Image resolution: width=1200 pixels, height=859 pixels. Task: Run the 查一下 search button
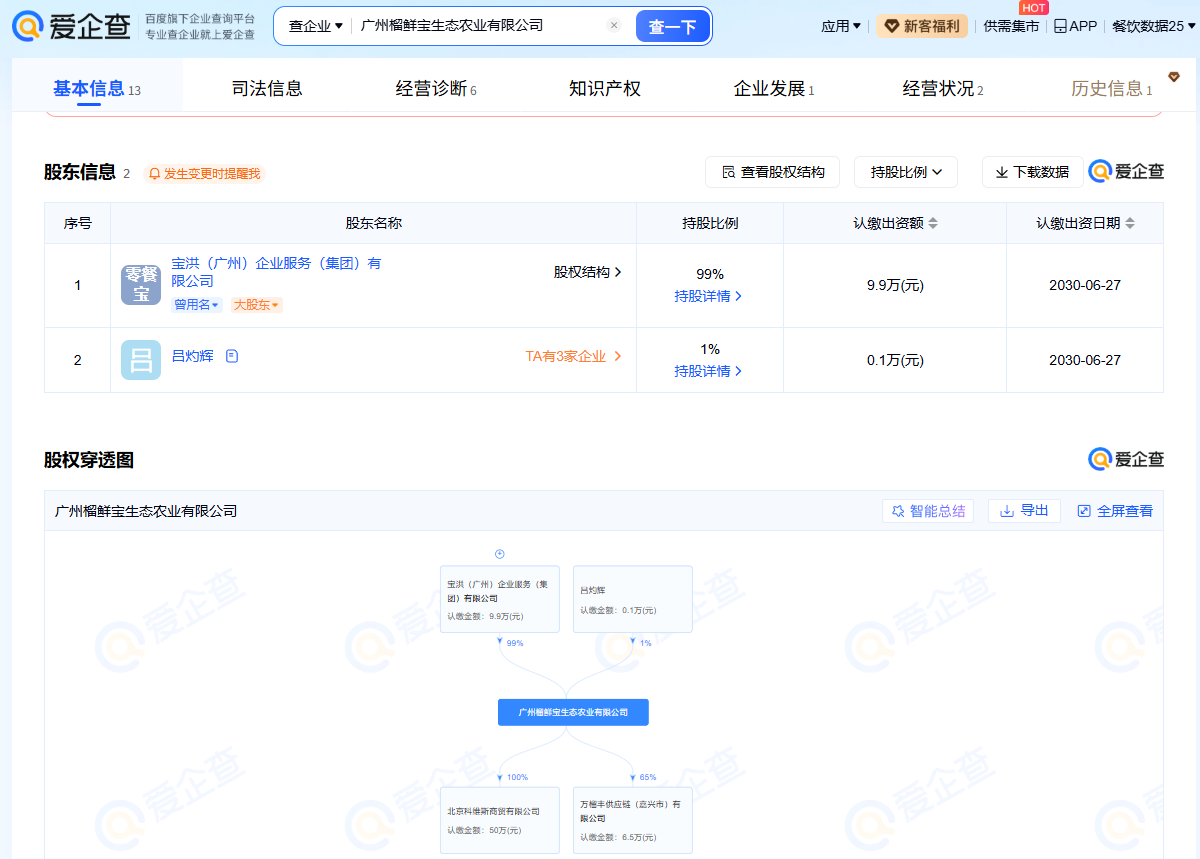[x=672, y=26]
